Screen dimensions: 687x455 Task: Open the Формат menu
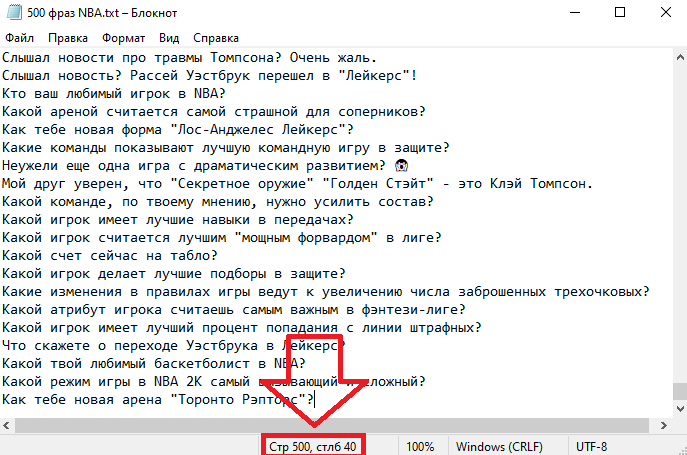pyautogui.click(x=123, y=38)
